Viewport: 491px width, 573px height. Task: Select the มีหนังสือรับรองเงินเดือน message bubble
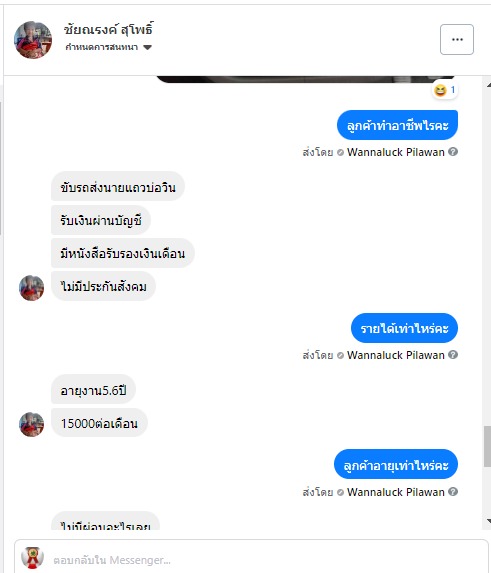click(122, 253)
